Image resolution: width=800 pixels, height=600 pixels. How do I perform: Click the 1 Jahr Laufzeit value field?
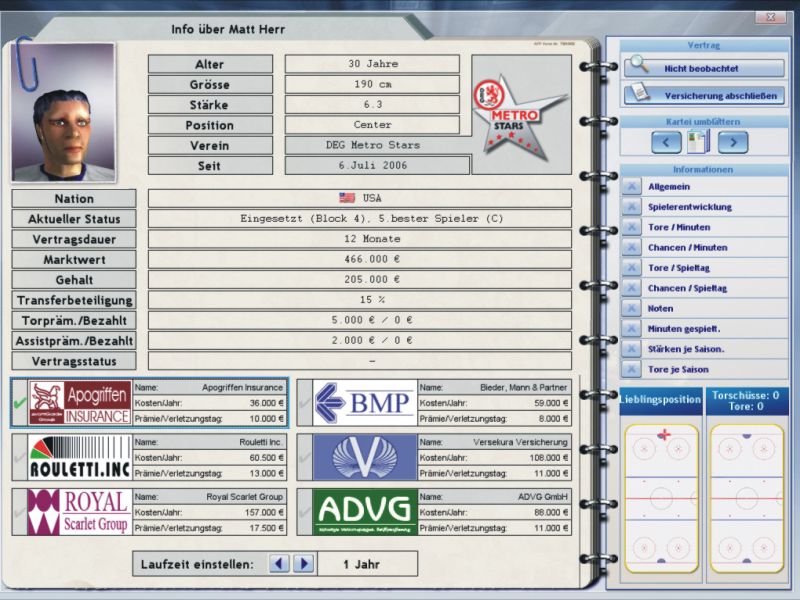coord(367,564)
